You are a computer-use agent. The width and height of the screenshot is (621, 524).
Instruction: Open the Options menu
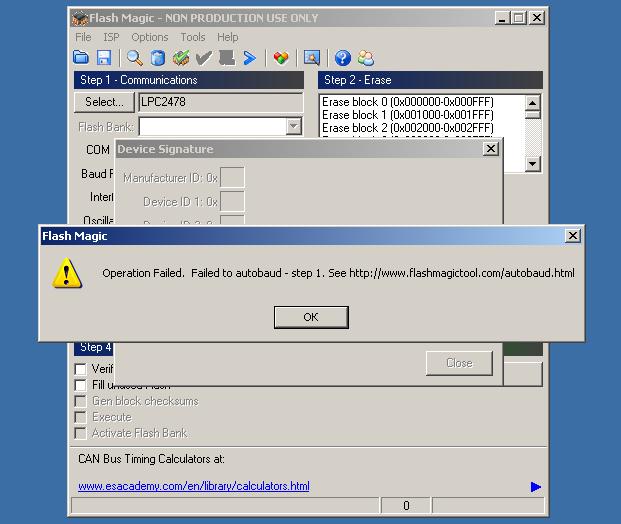click(x=150, y=37)
